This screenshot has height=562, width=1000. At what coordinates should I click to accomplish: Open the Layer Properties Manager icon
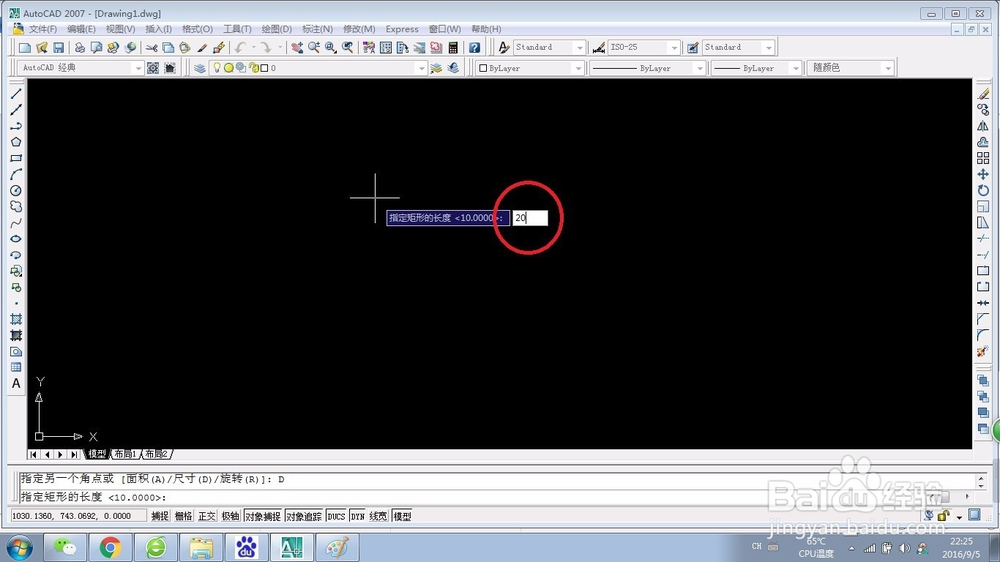tap(200, 68)
